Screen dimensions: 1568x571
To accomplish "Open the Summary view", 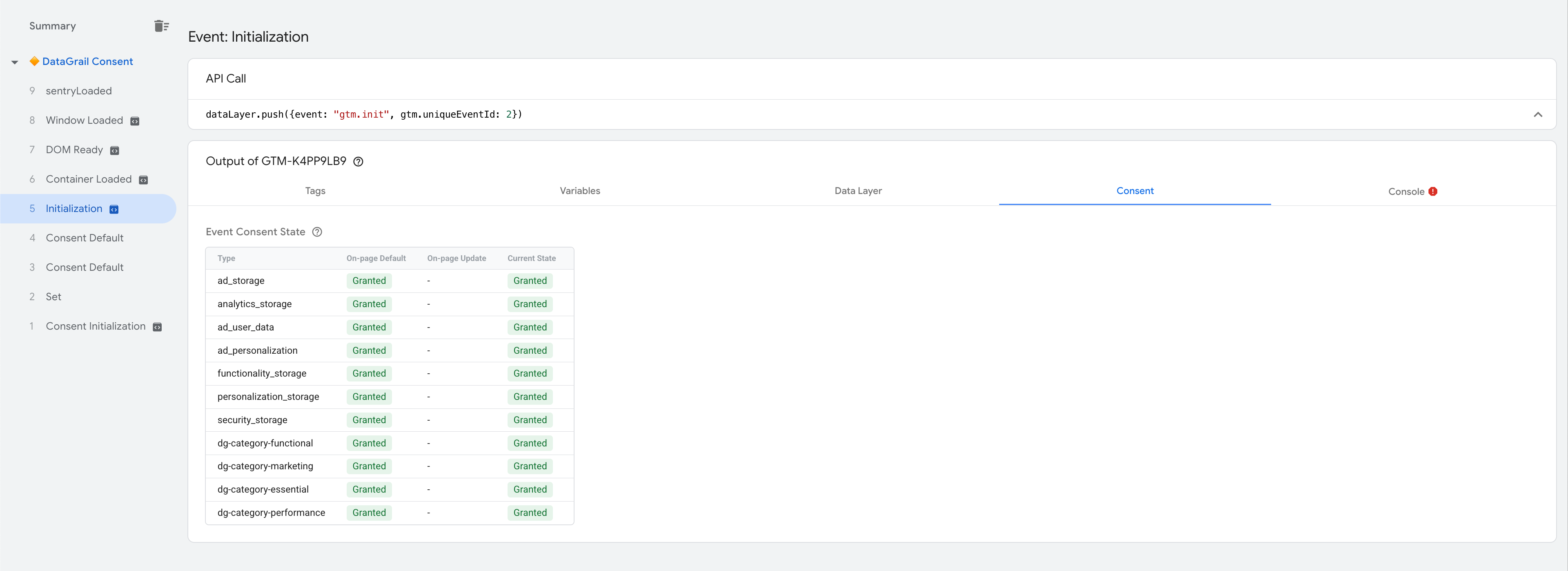I will click(52, 26).
